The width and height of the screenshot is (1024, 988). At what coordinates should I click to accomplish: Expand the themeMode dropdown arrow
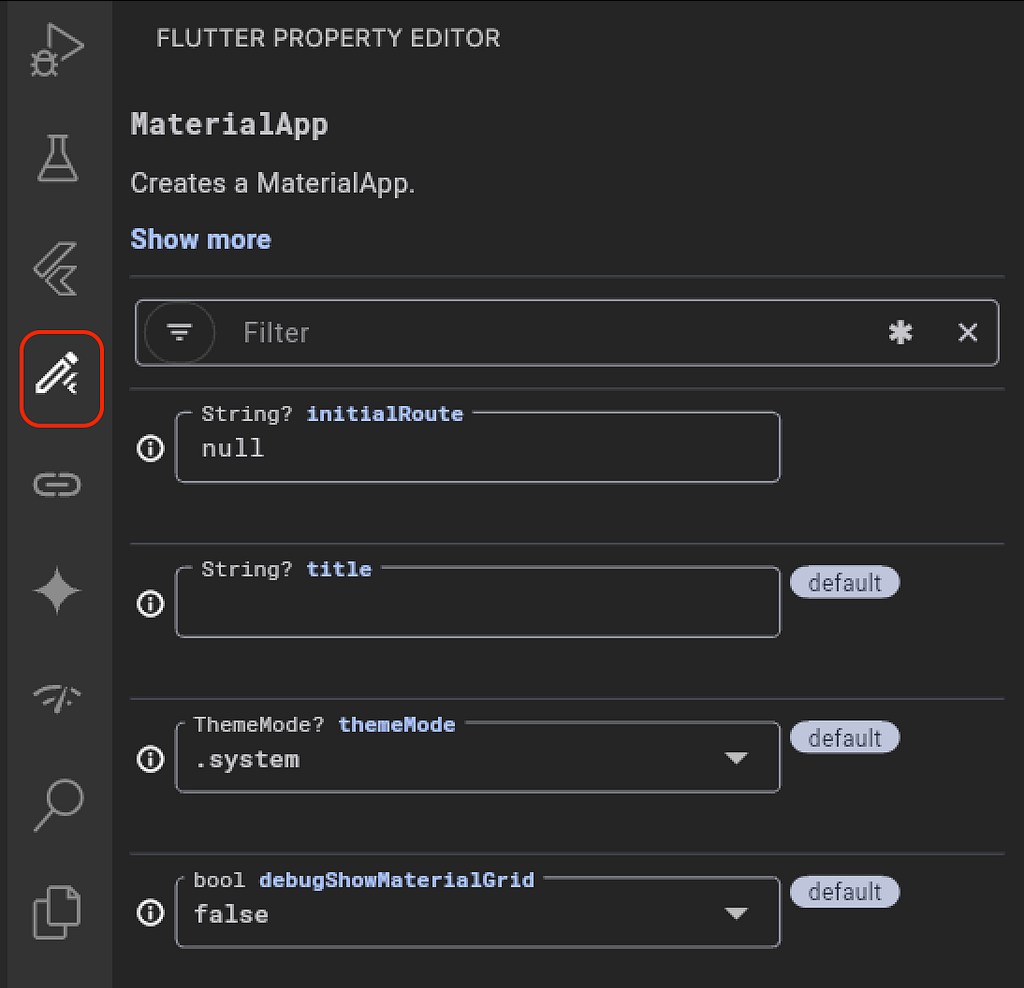(736, 759)
